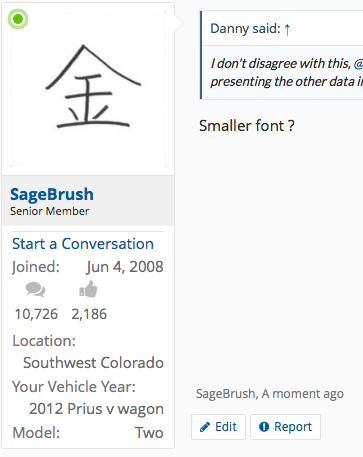Image resolution: width=363 pixels, height=457 pixels.
Task: Open SageBrush's avatar image
Action: click(88, 89)
